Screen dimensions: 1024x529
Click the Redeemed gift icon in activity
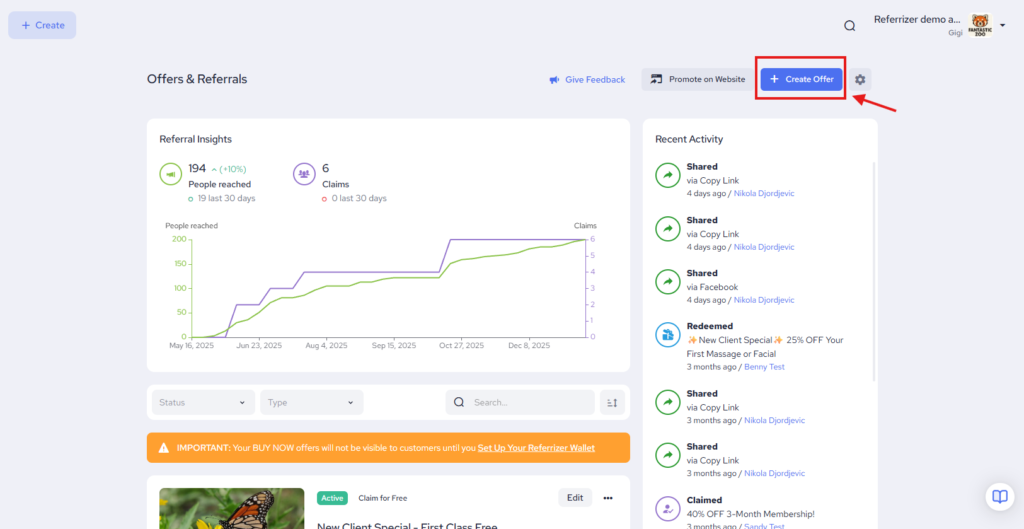click(667, 336)
